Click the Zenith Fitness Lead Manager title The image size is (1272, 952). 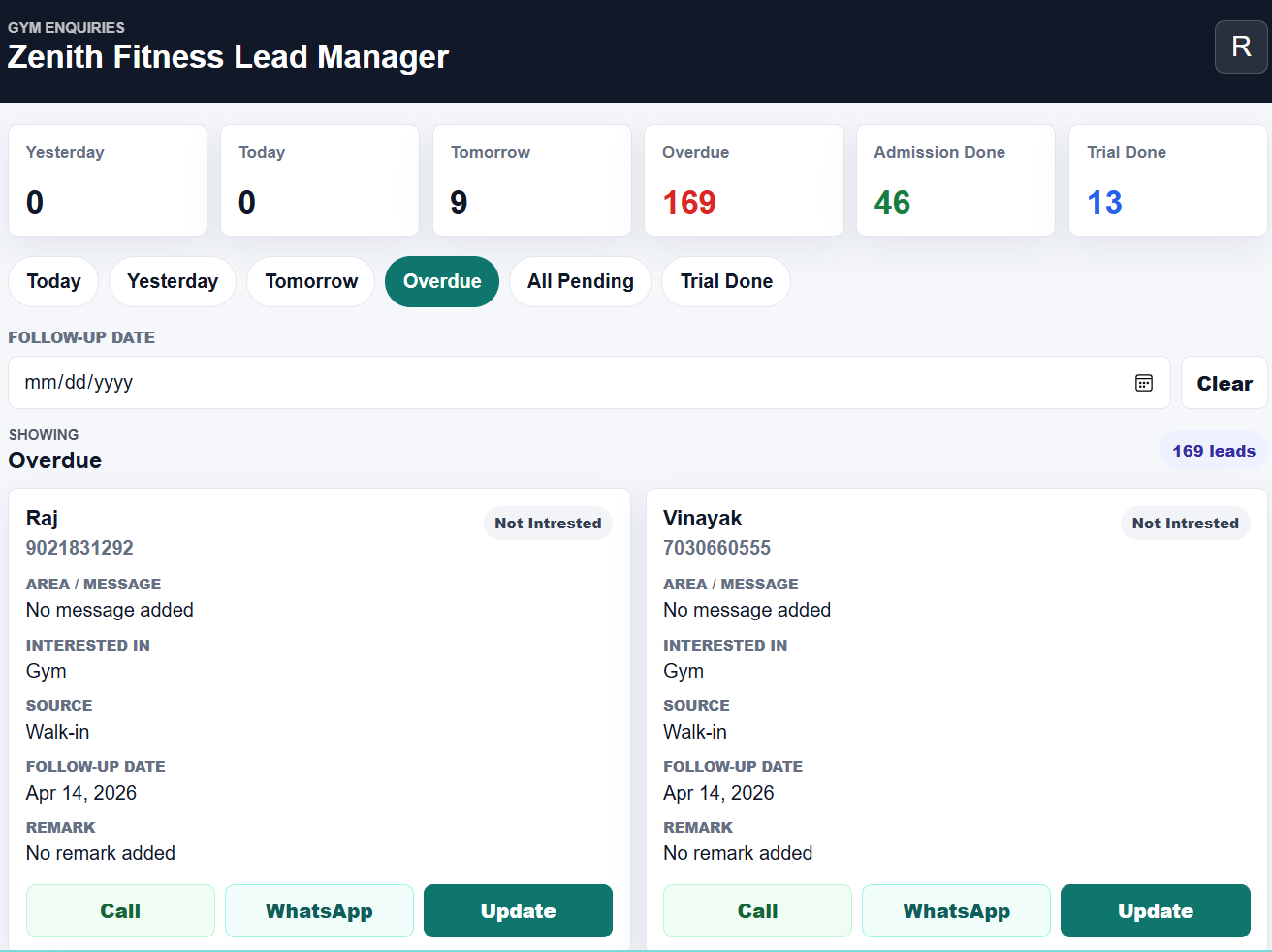coord(228,57)
